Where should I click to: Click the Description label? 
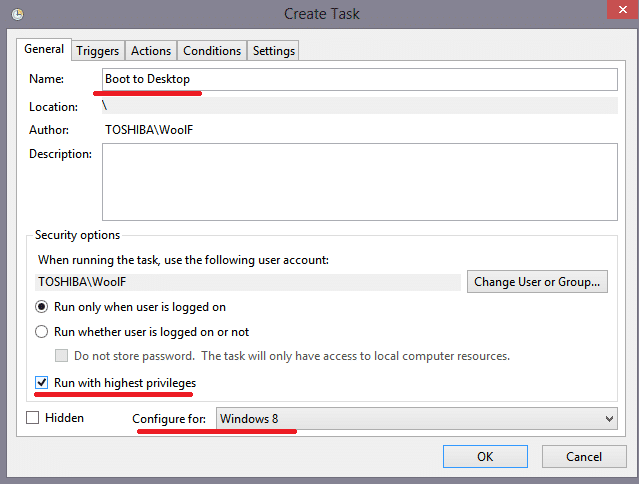[x=60, y=154]
